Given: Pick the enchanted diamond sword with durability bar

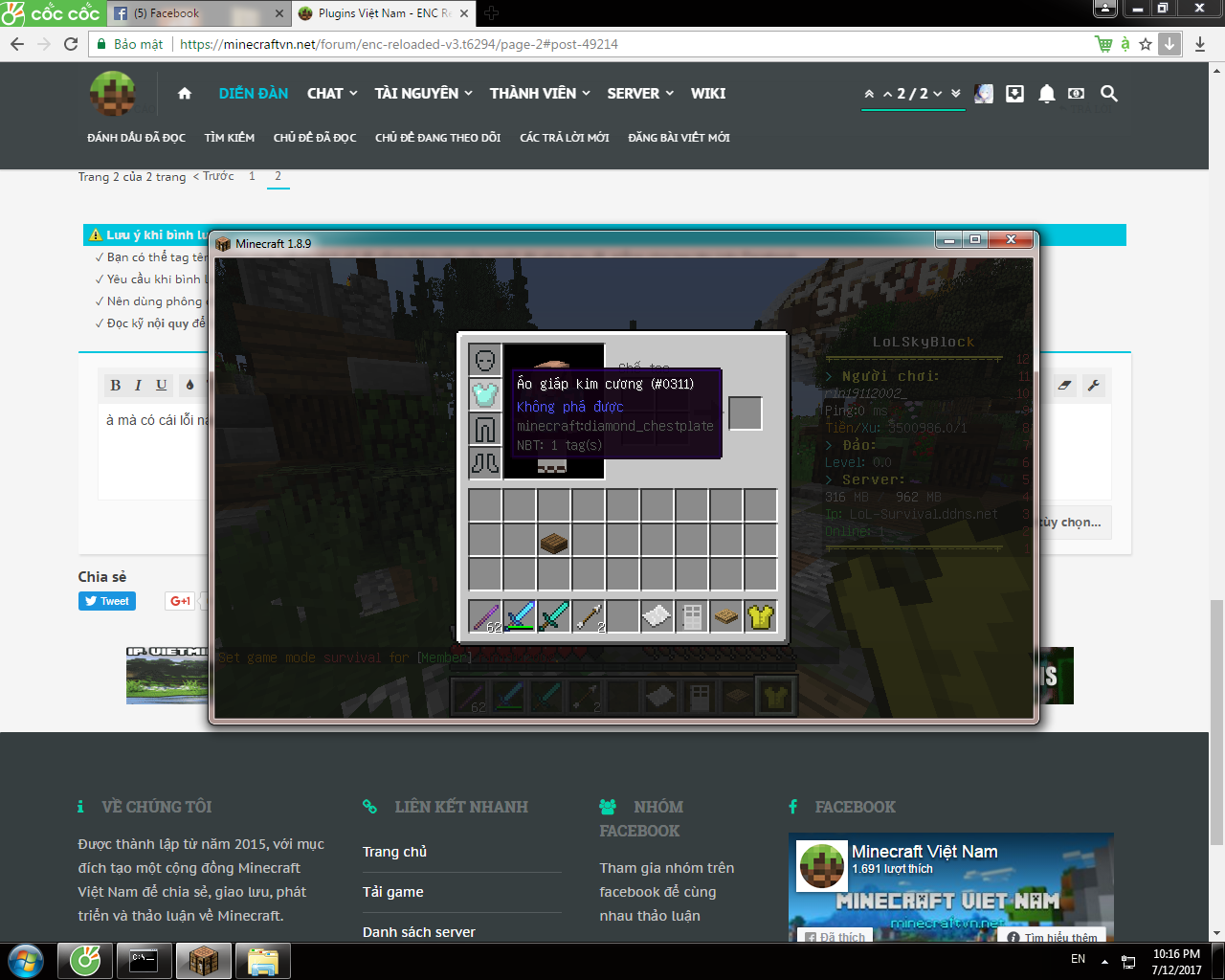Looking at the screenshot, I should (x=520, y=616).
